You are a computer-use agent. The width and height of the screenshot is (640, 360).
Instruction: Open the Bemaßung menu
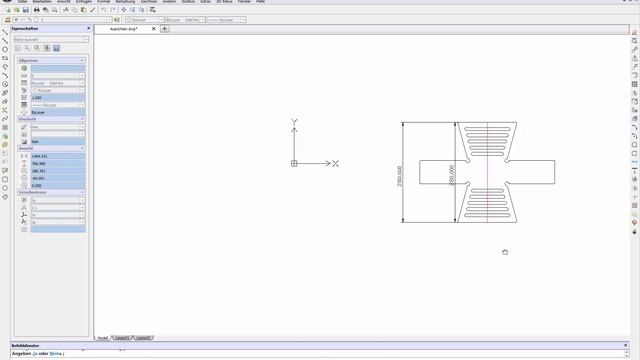click(125, 2)
